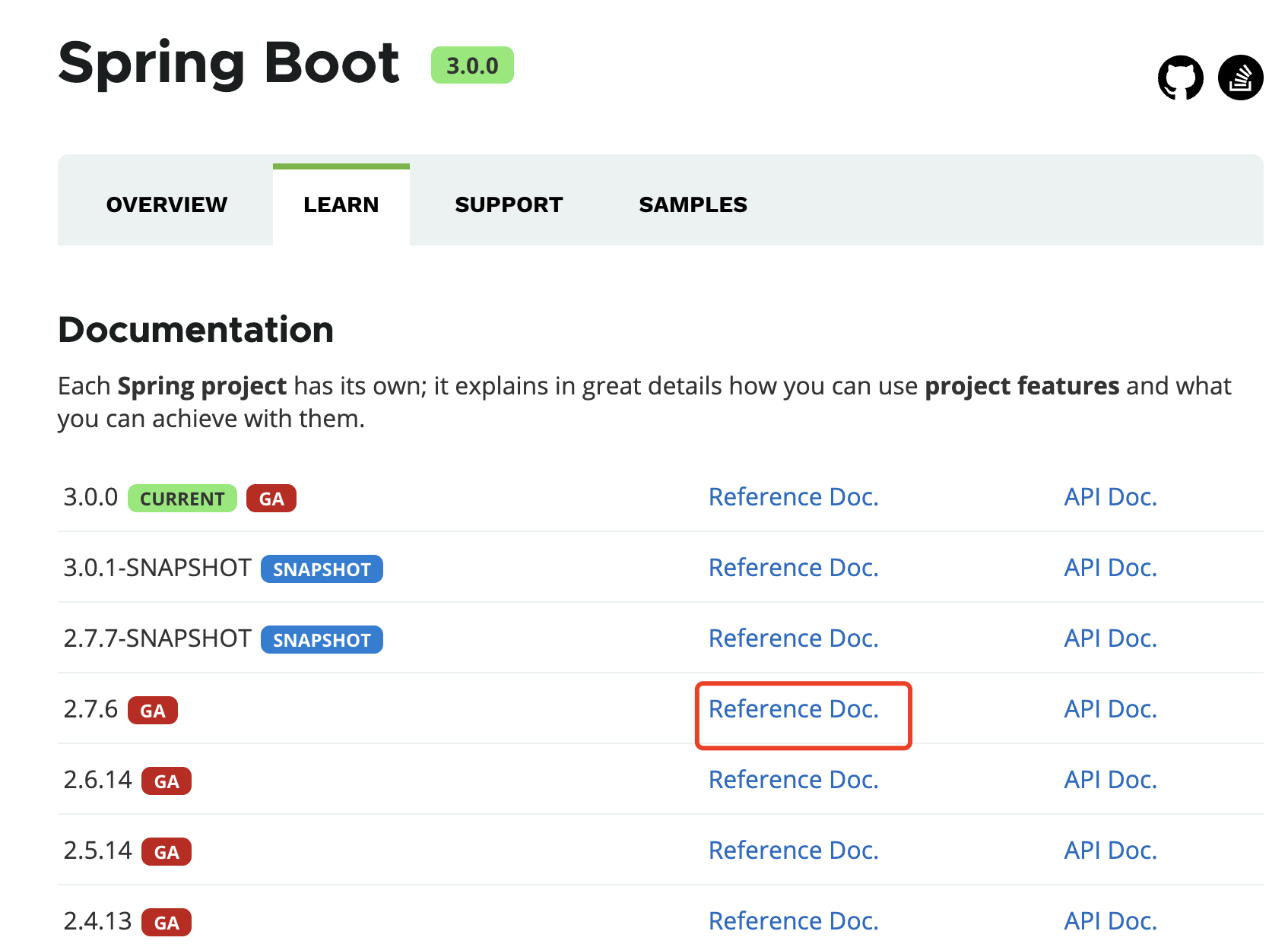Open API Doc. for version 2.4.13
The height and width of the screenshot is (947, 1288).
click(1110, 921)
